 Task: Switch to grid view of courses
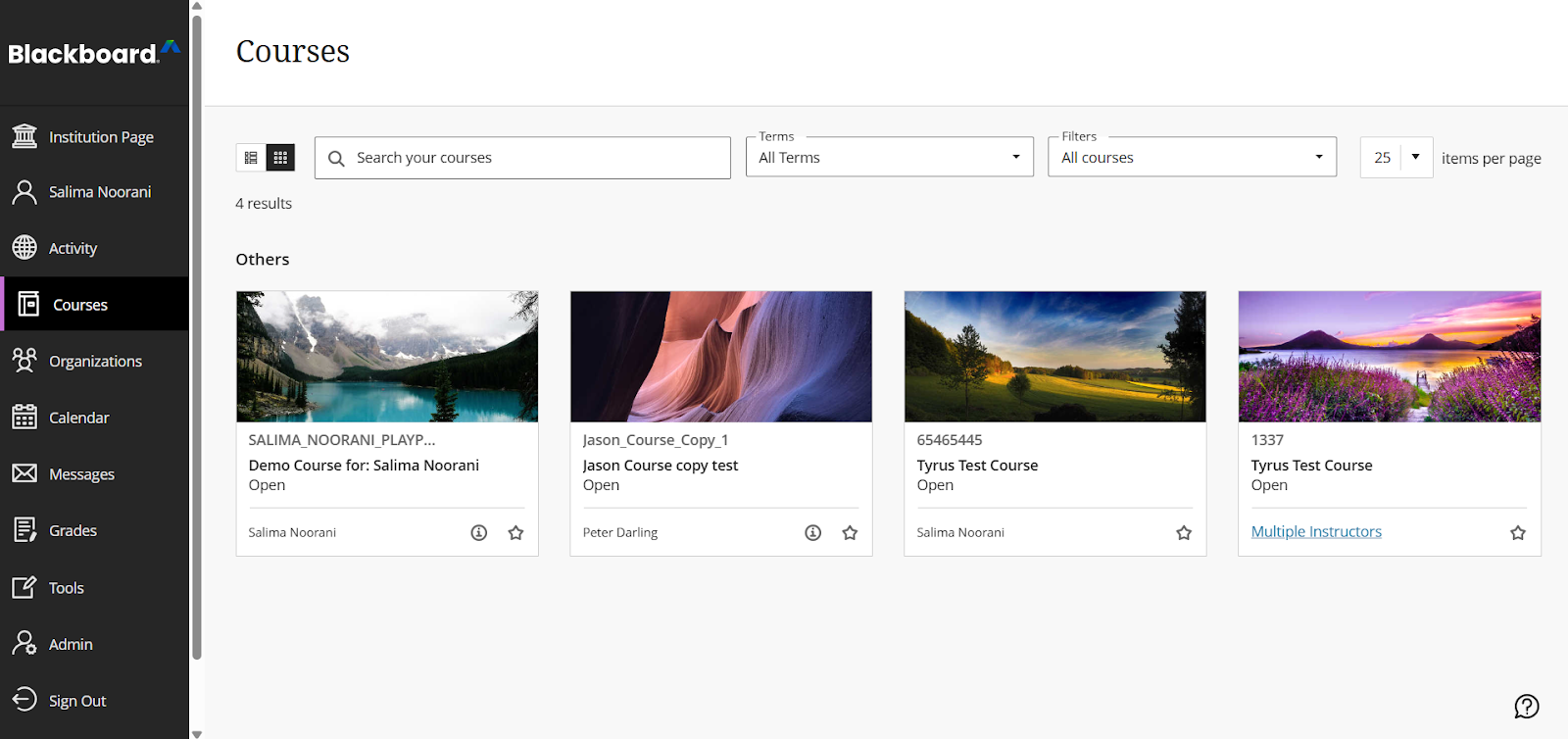(280, 158)
